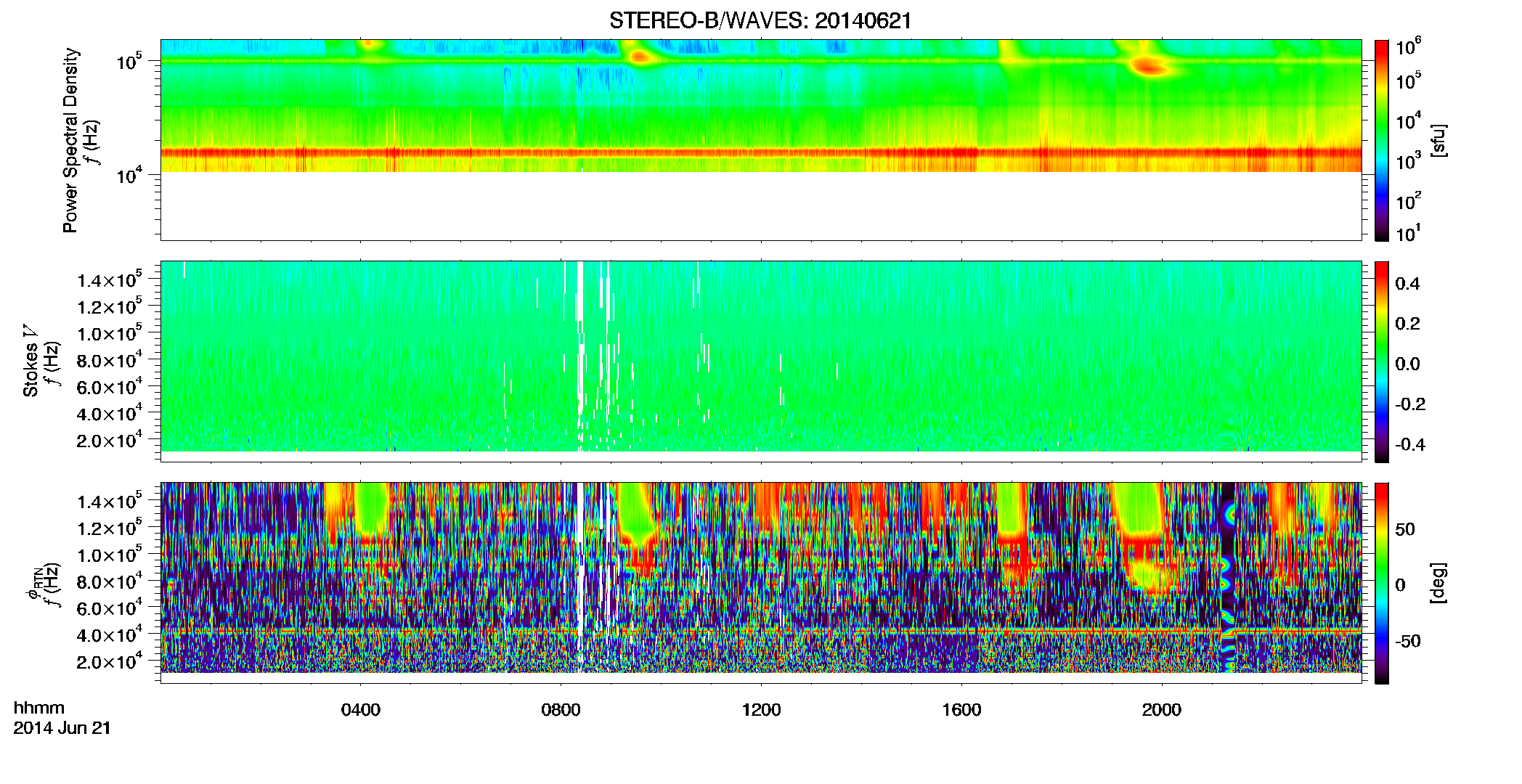Click the -0.4 tick on Stokes color bar
The width and height of the screenshot is (1522, 784).
tap(1409, 444)
